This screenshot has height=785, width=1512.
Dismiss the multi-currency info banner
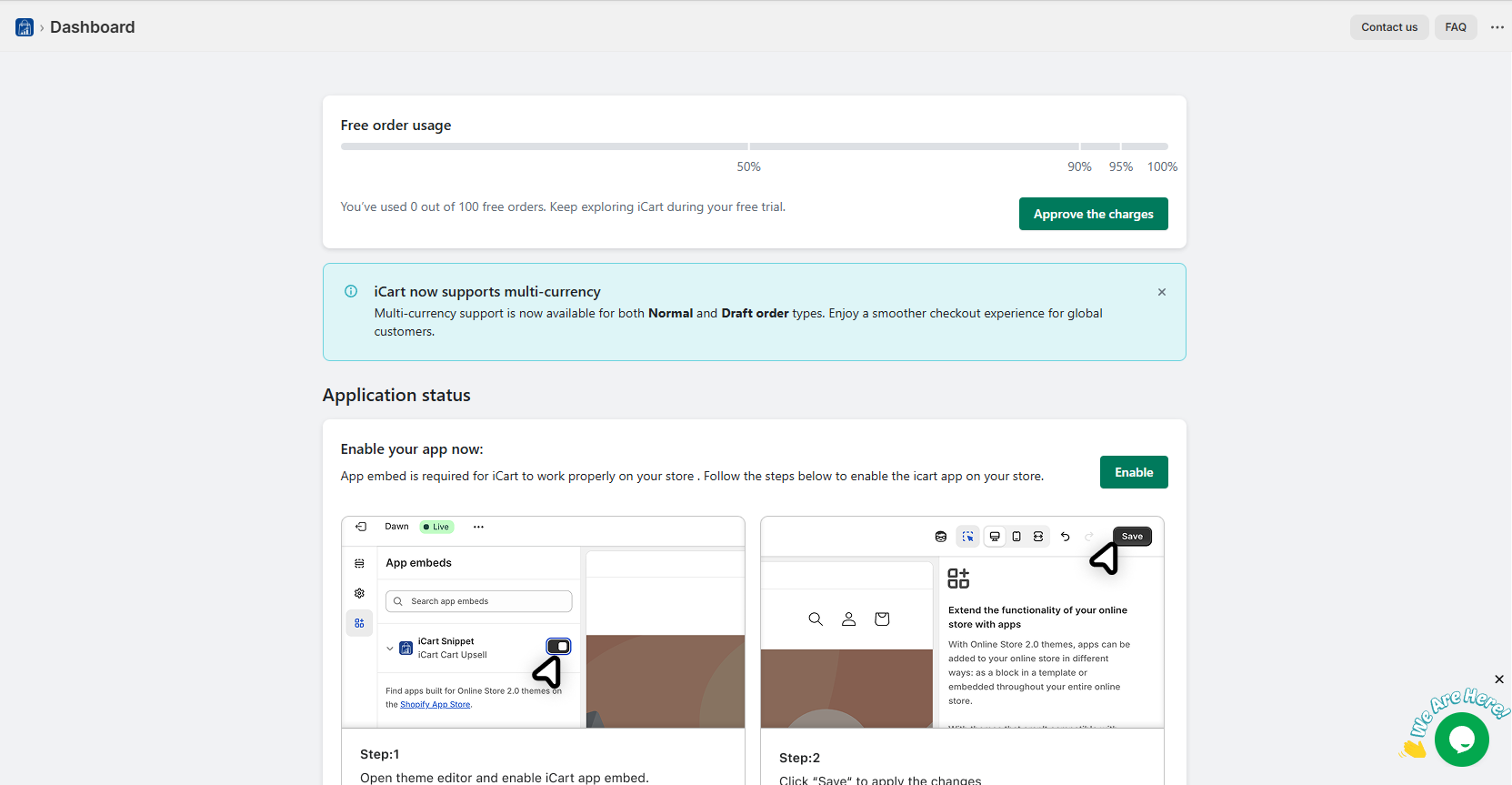tap(1161, 292)
